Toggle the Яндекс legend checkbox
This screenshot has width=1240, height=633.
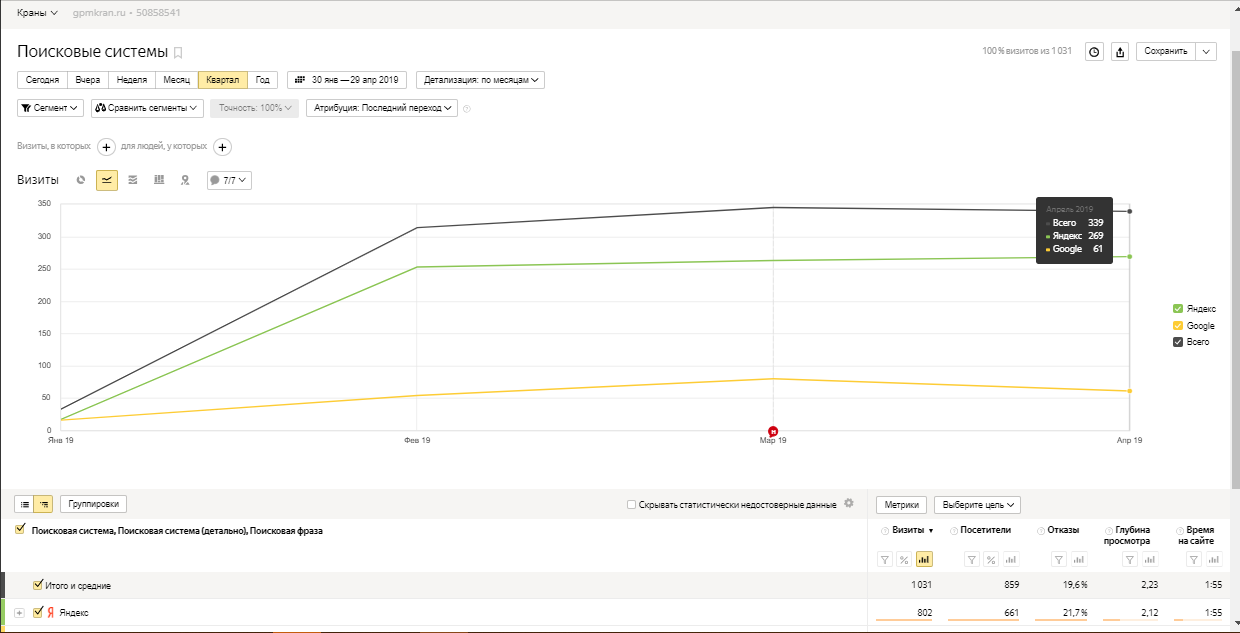click(1177, 309)
